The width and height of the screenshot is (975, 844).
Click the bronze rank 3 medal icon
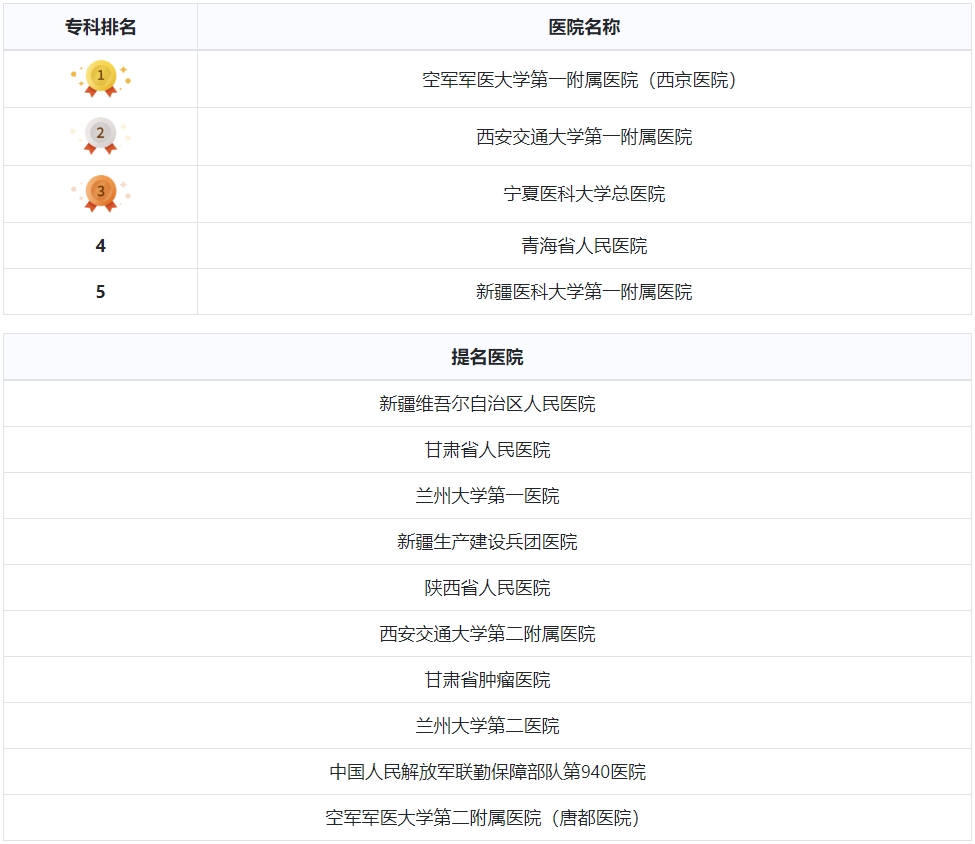pyautogui.click(x=101, y=193)
